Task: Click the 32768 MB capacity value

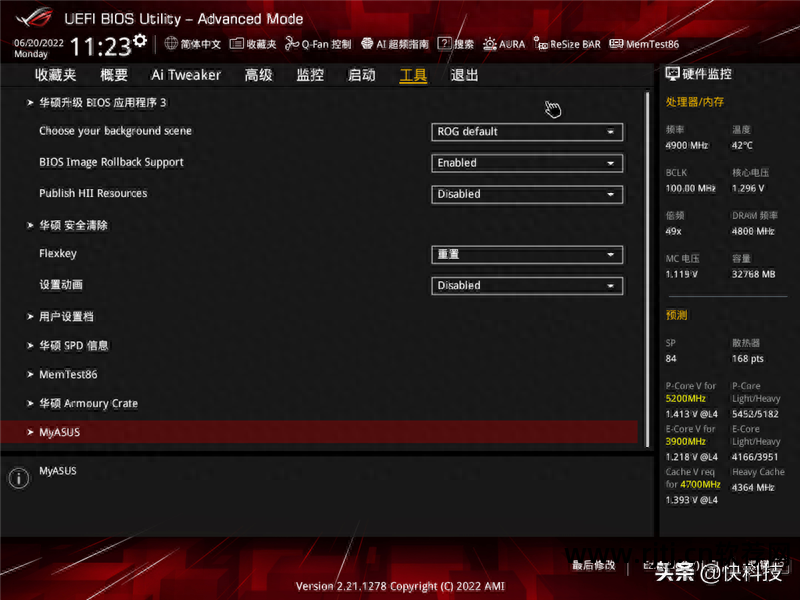Action: coord(754,274)
